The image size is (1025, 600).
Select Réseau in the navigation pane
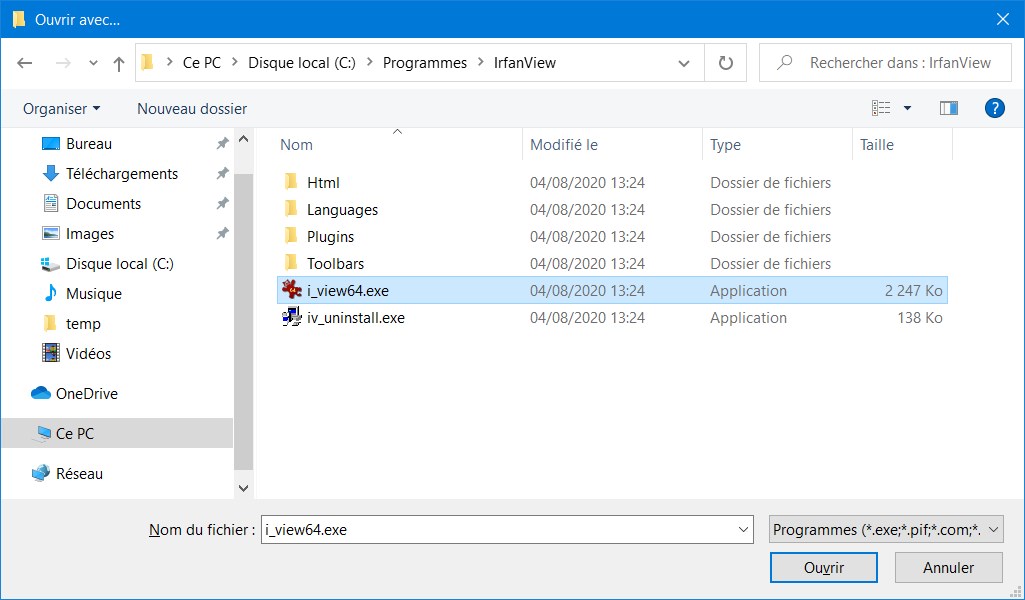pos(79,473)
